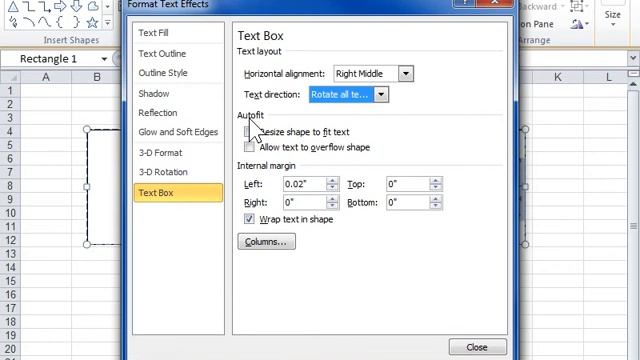The width and height of the screenshot is (640, 360).
Task: Insert the left brace shape
Action: click(x=60, y=22)
